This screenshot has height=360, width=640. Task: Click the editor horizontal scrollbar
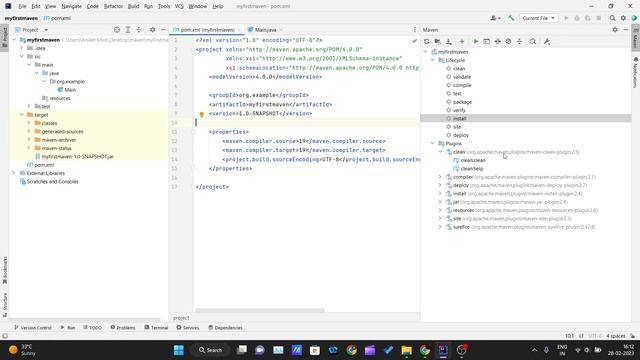[x=260, y=310]
